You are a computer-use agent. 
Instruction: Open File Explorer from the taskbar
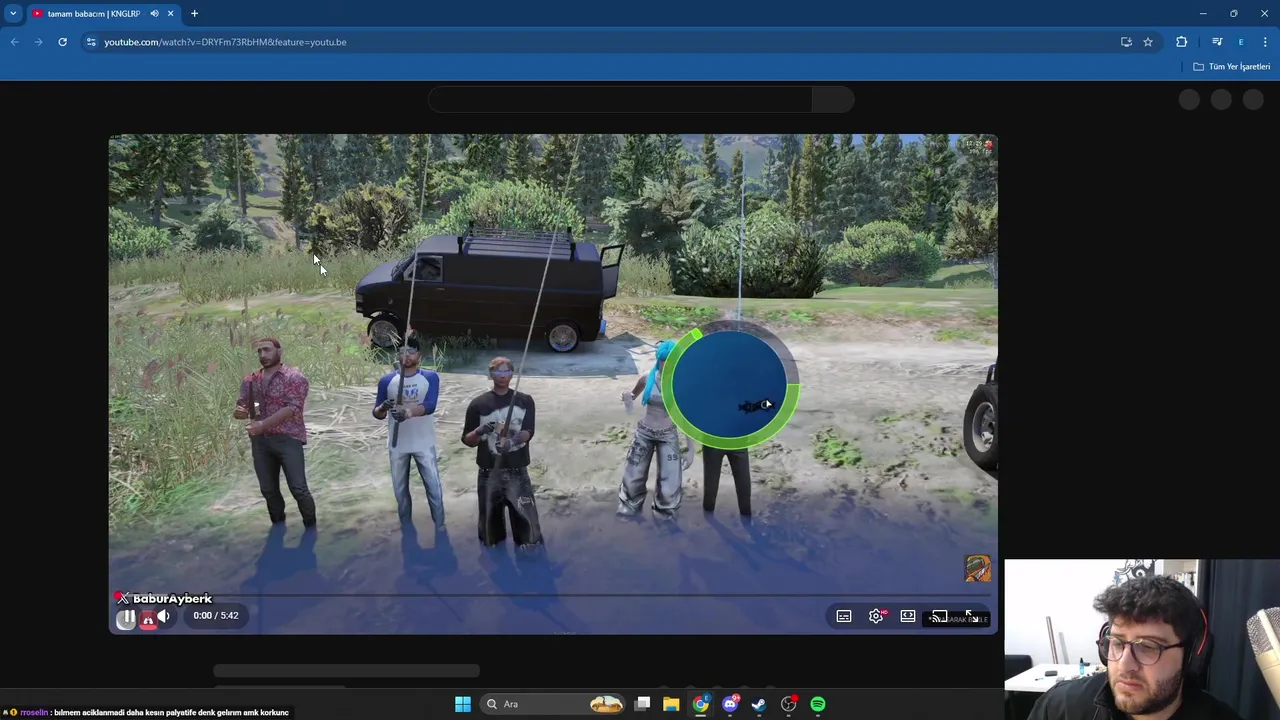(x=671, y=704)
